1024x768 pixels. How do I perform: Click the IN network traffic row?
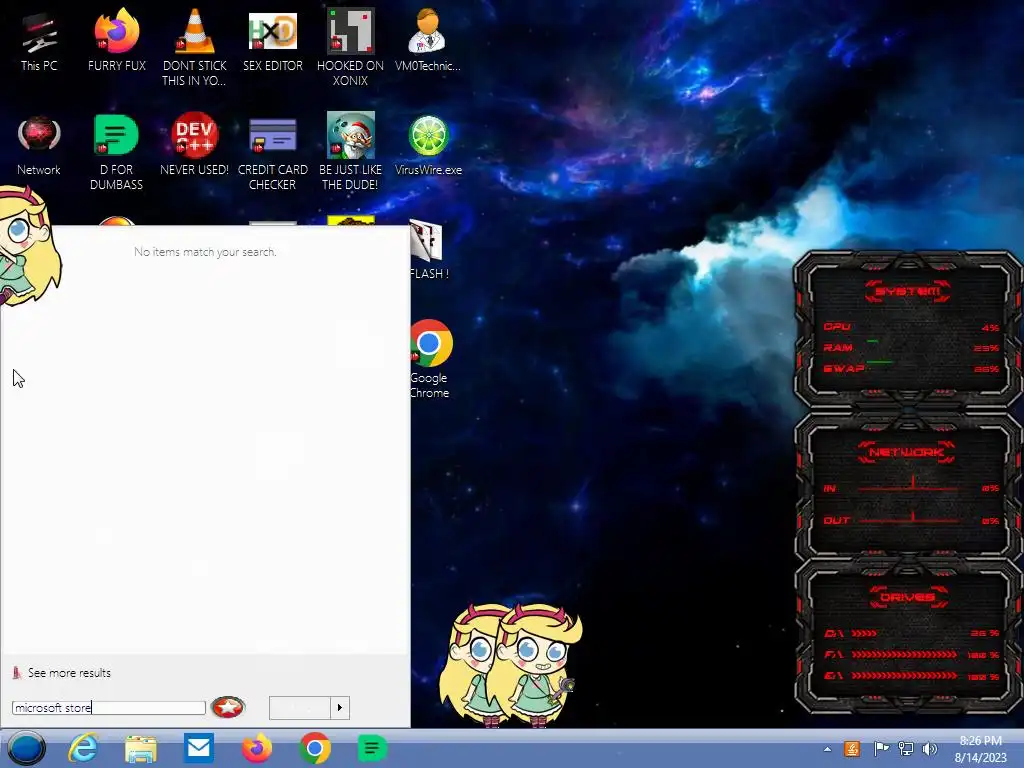coord(911,488)
